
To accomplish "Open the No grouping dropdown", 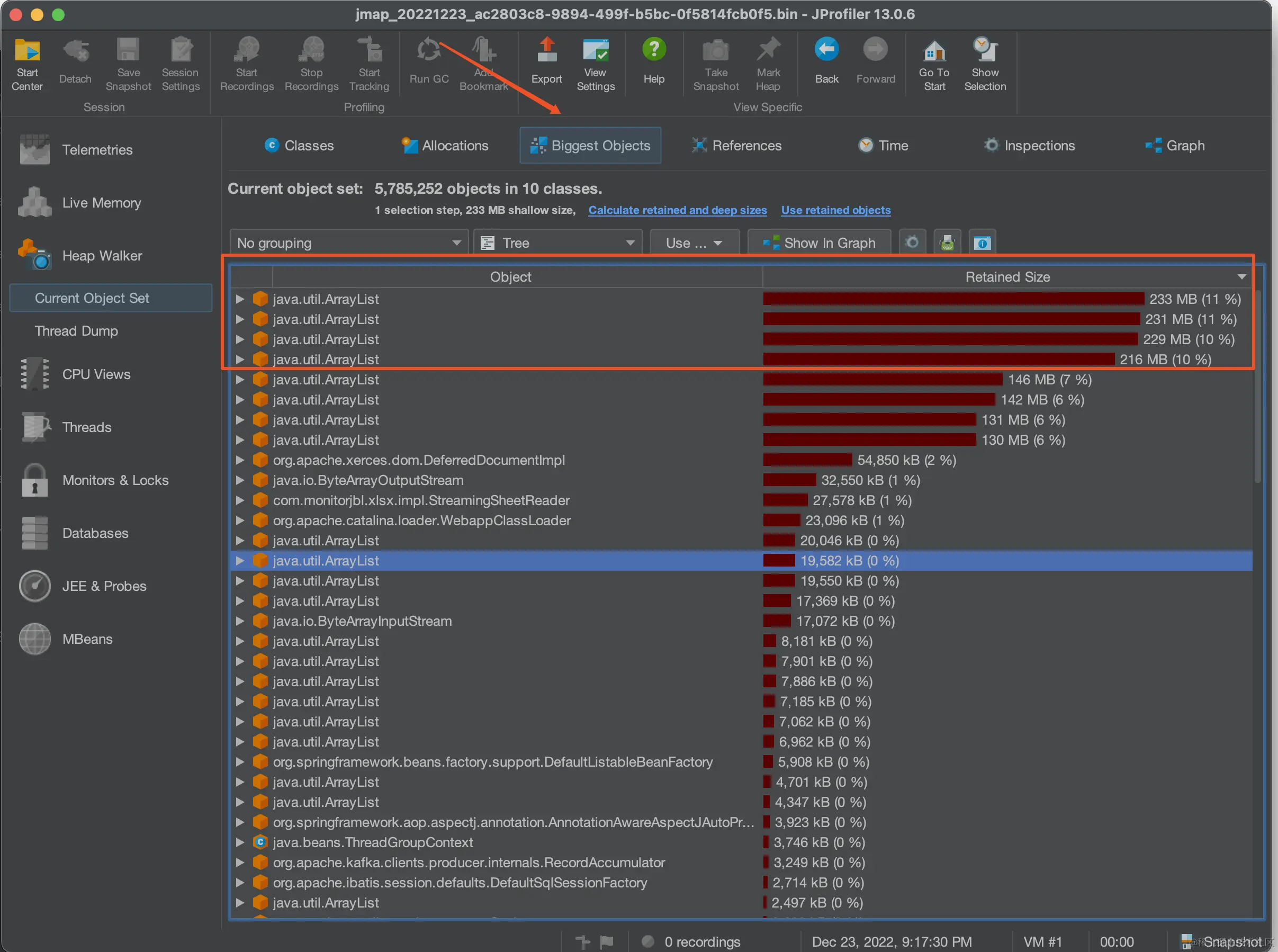I will 349,243.
